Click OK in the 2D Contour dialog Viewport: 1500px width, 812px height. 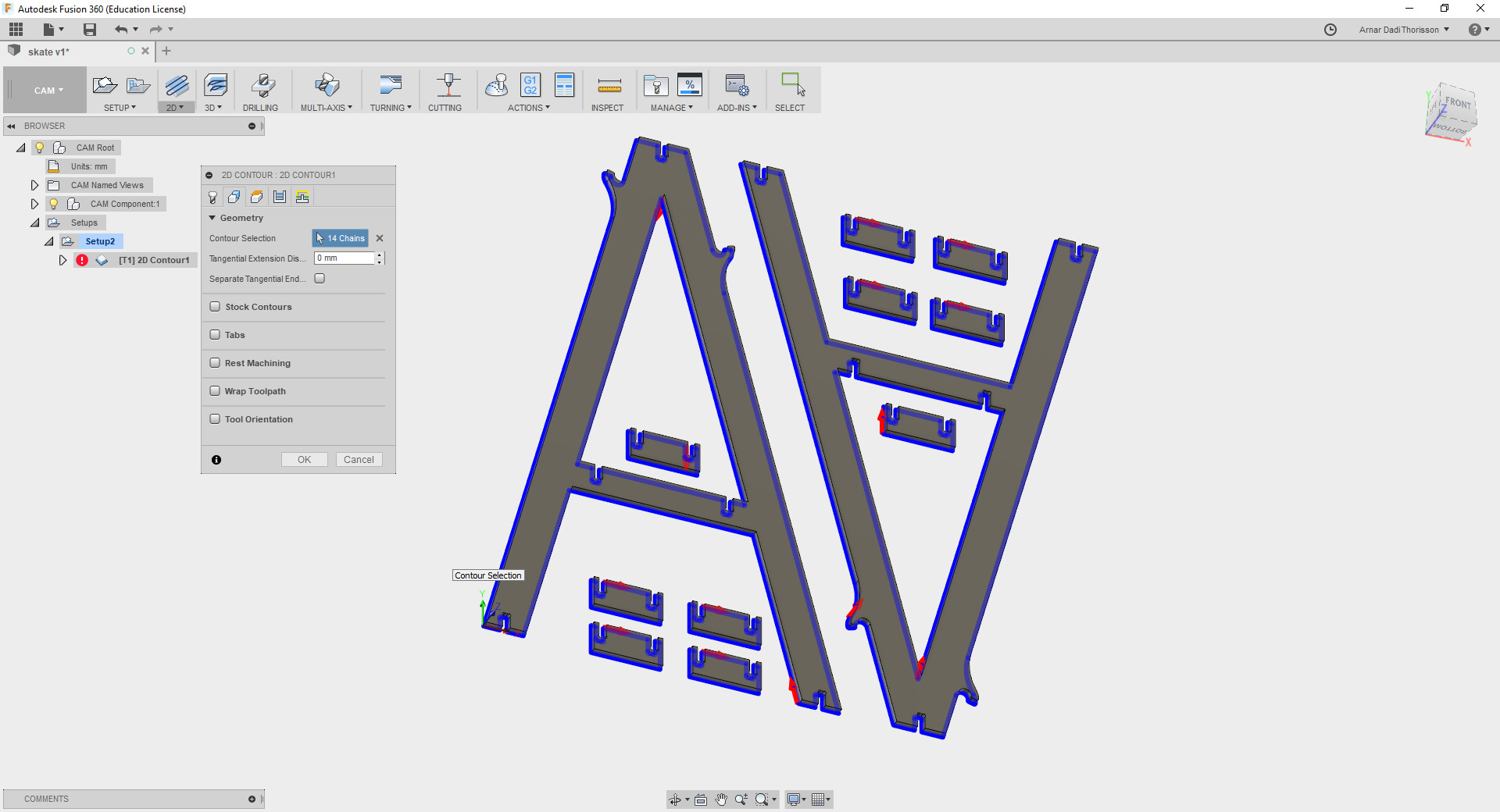coord(304,460)
